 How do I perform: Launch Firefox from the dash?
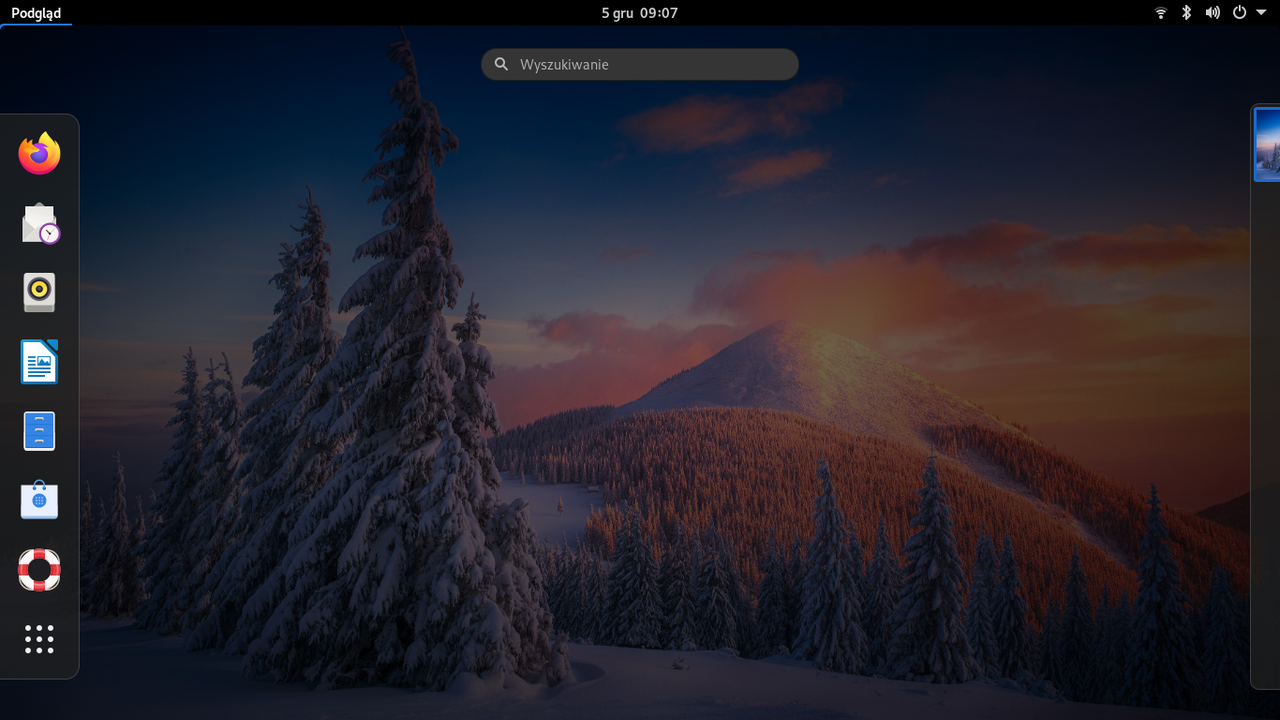[x=39, y=153]
